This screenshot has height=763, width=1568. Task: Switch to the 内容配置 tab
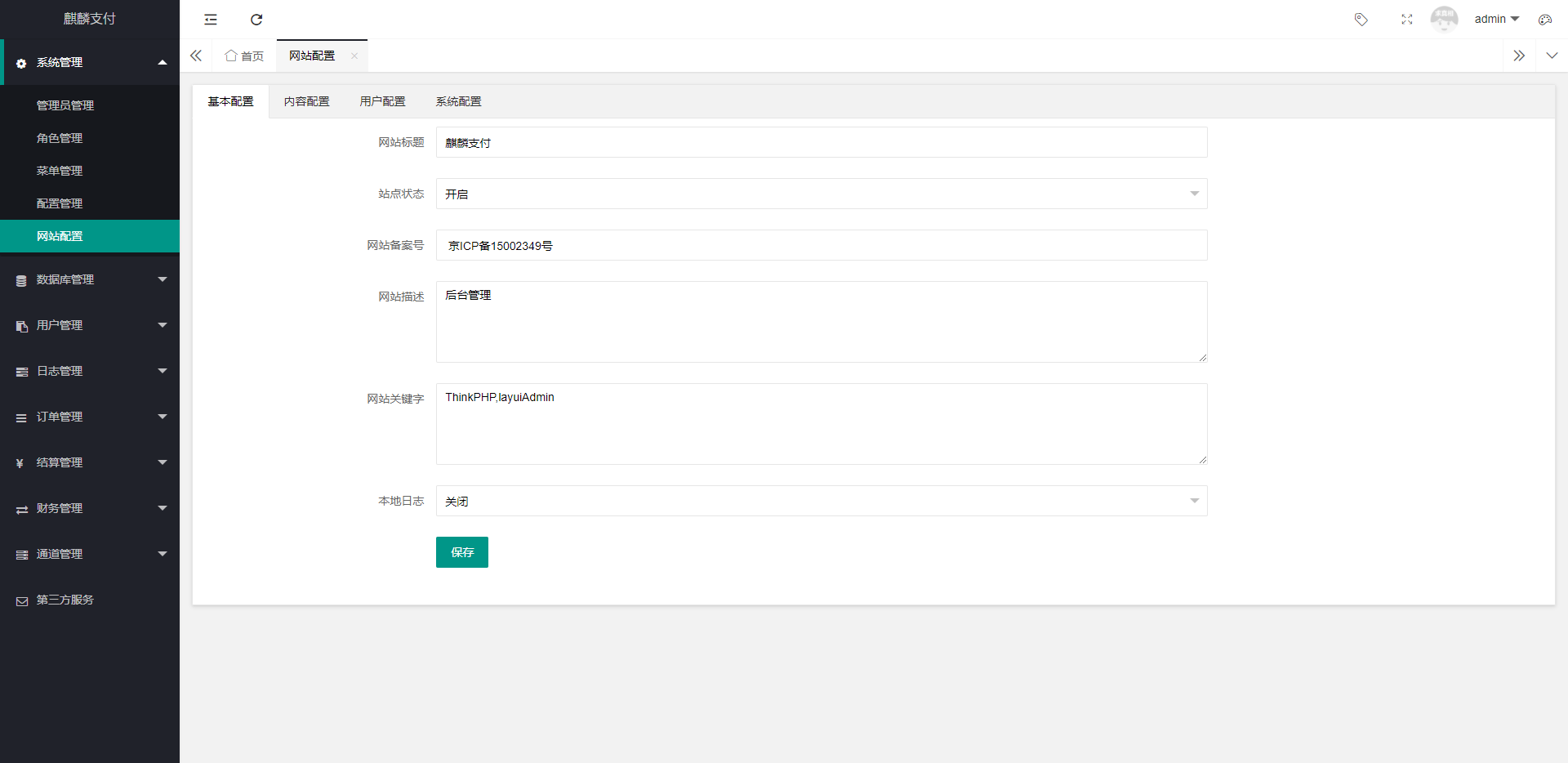(306, 101)
